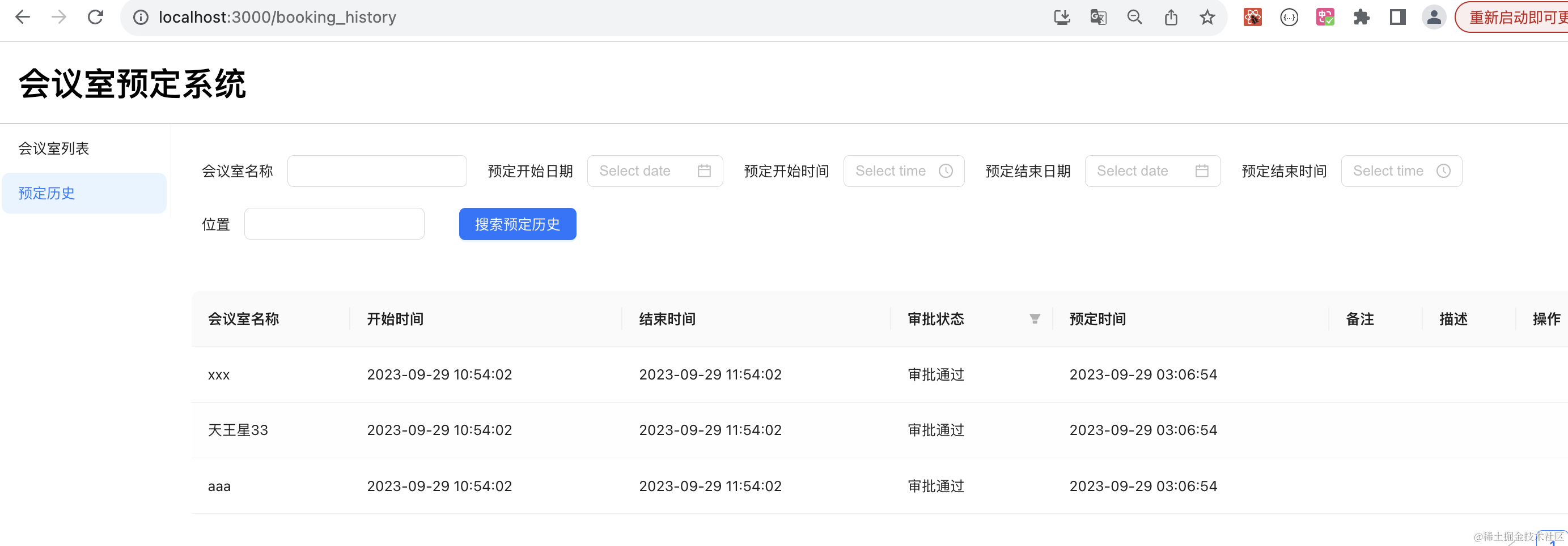Open the 预定结束日期 date picker

1153,171
